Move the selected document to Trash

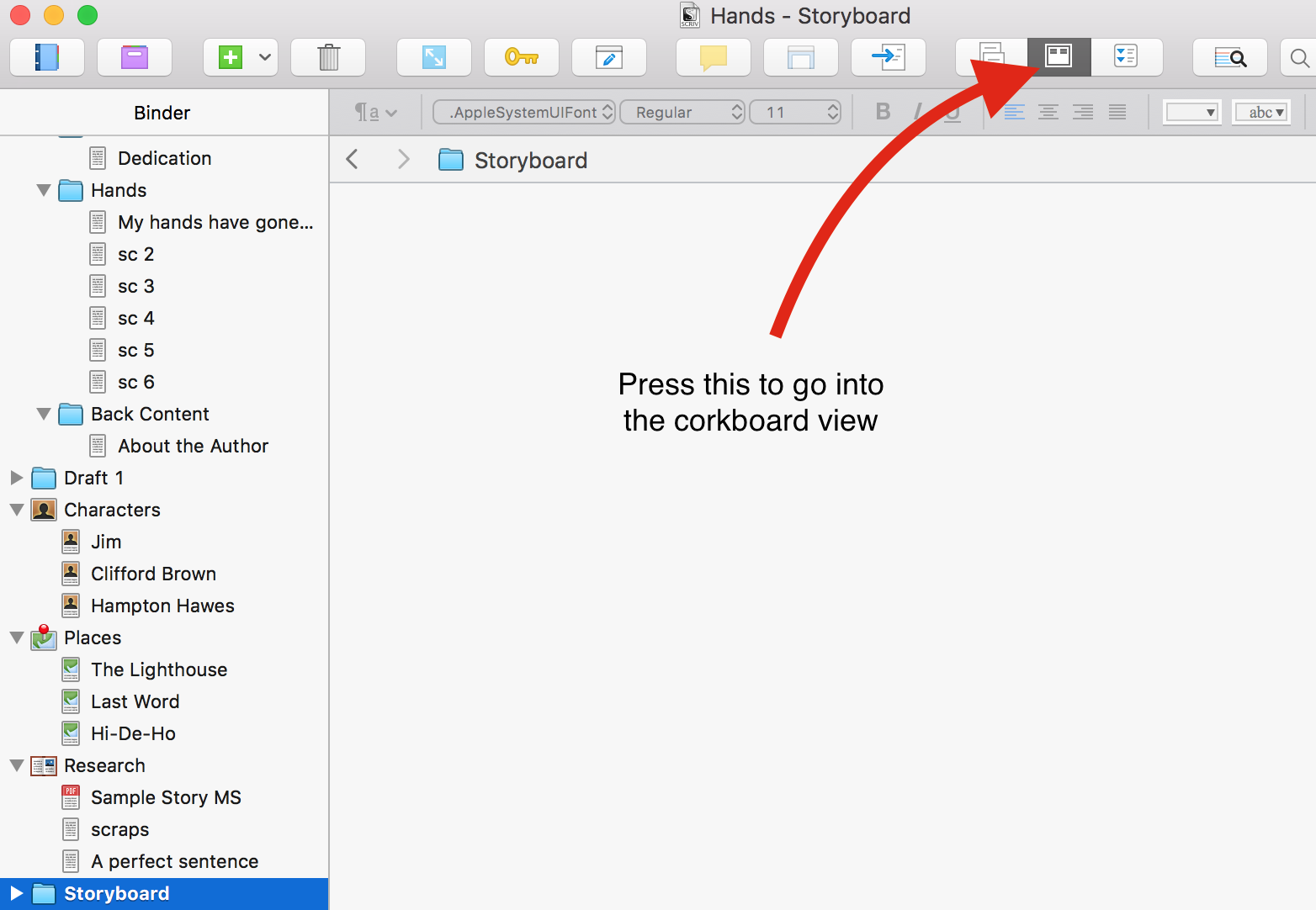pyautogui.click(x=328, y=57)
